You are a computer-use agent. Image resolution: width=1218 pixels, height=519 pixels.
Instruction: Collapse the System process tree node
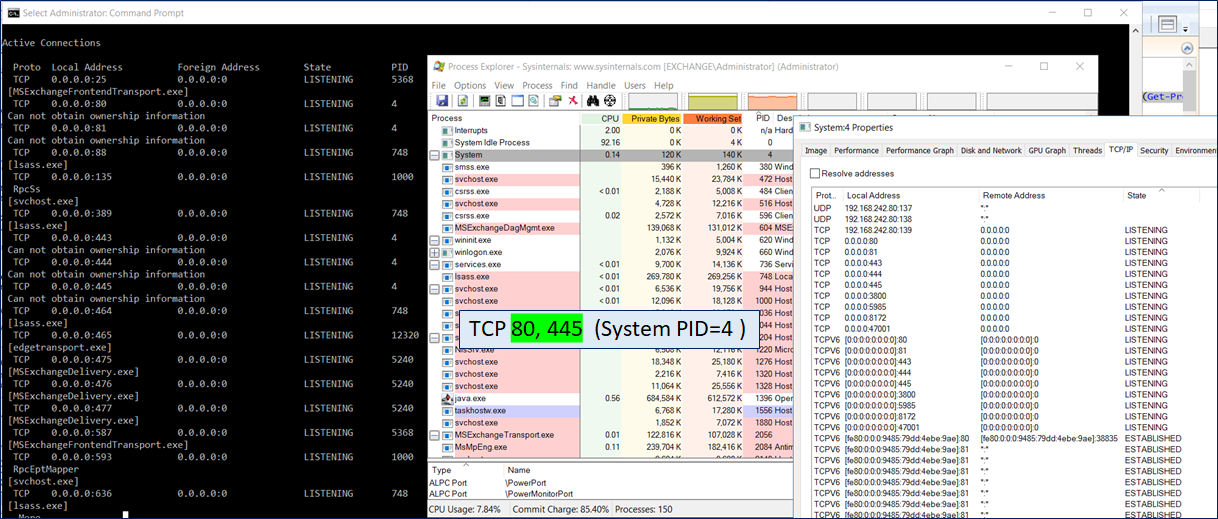tap(435, 155)
